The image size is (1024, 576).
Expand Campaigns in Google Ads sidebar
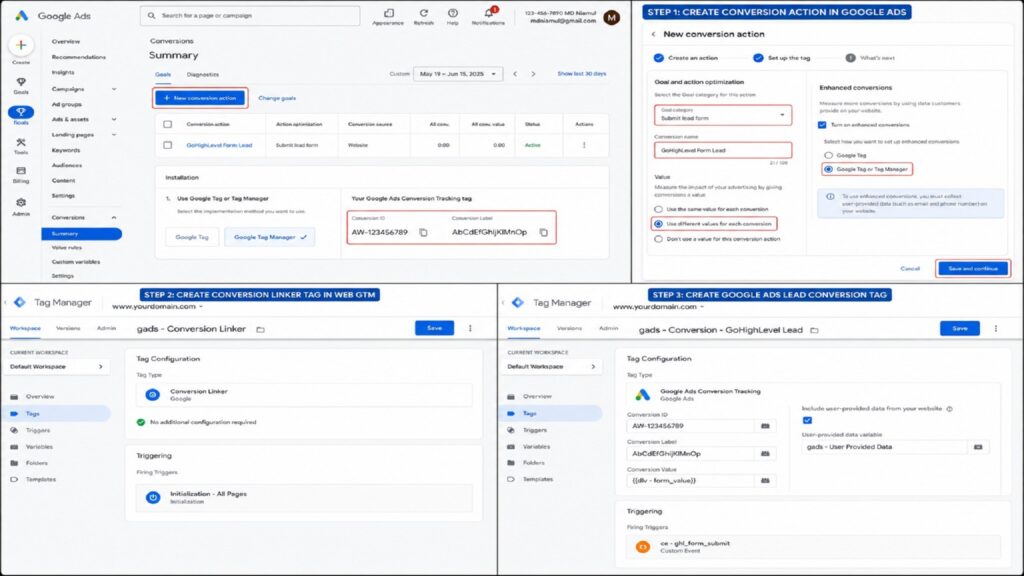pyautogui.click(x=114, y=89)
